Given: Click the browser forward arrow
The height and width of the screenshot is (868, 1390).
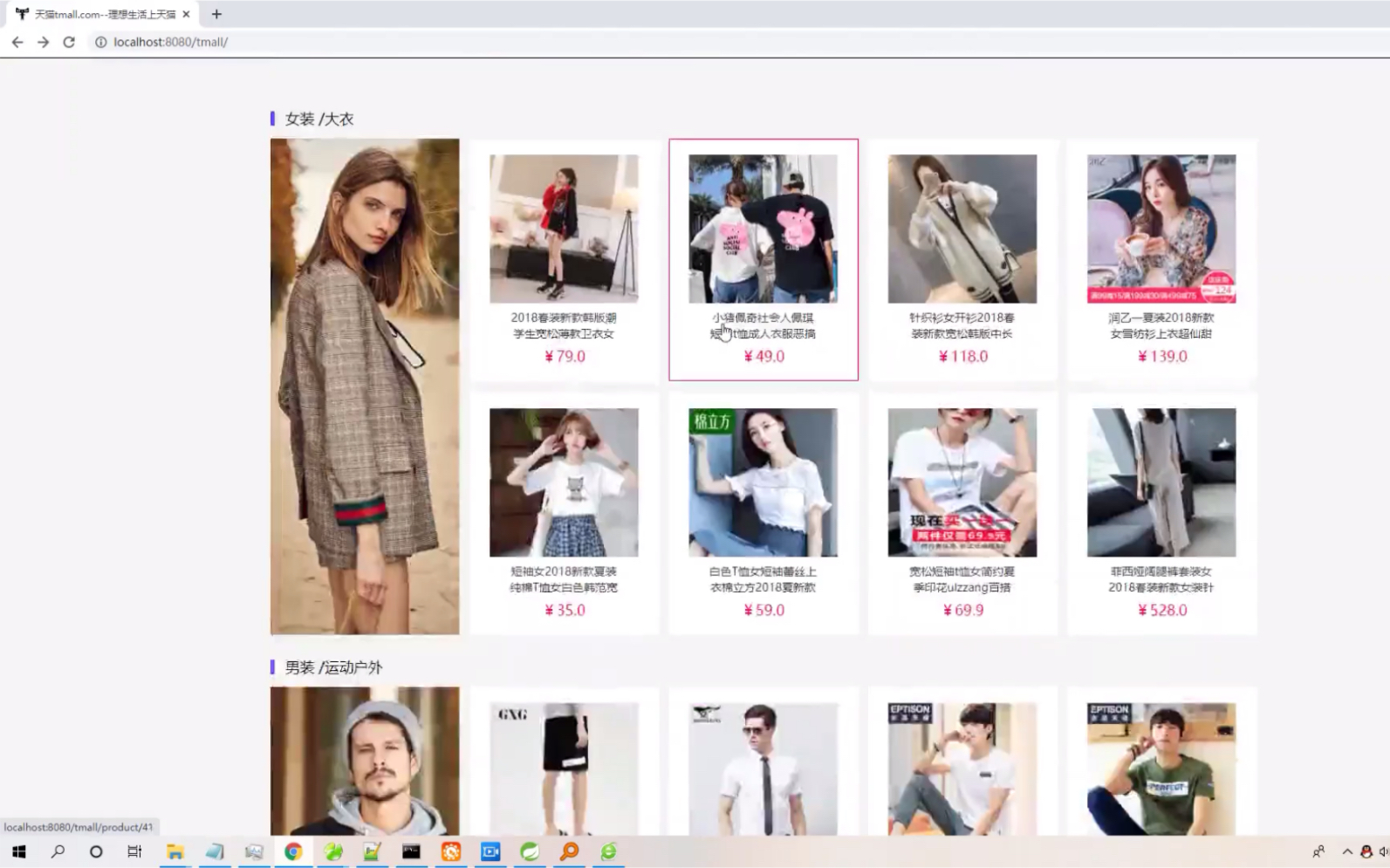Looking at the screenshot, I should pos(43,42).
